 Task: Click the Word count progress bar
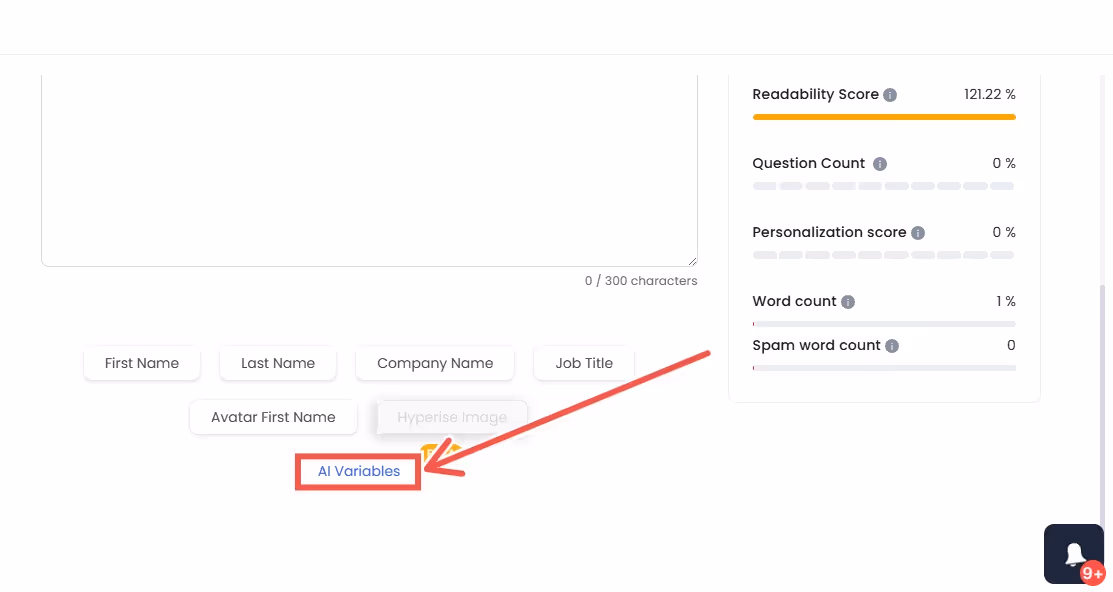coord(884,322)
